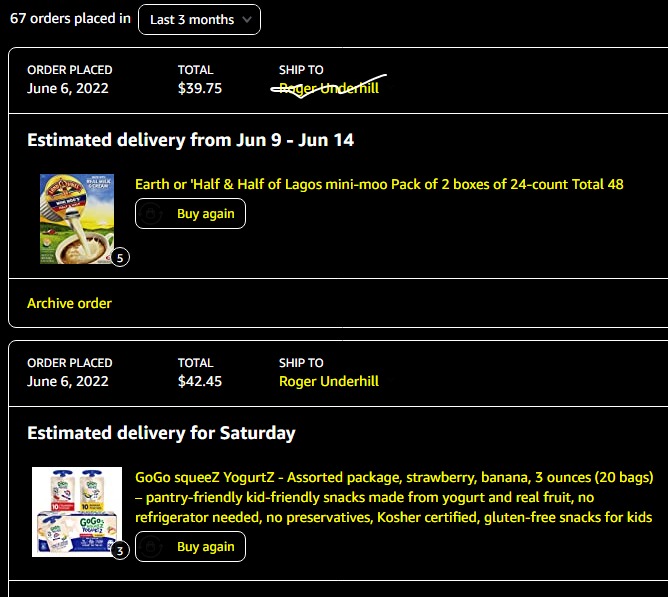Click the mini-moo Half & Half product thumbnail
The image size is (668, 597).
pos(77,219)
